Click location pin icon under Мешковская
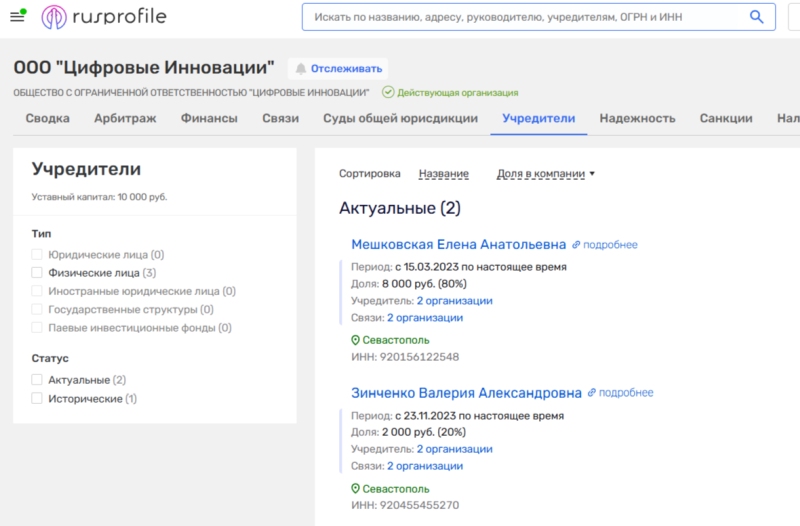Viewport: 800px width, 526px height. (x=355, y=340)
